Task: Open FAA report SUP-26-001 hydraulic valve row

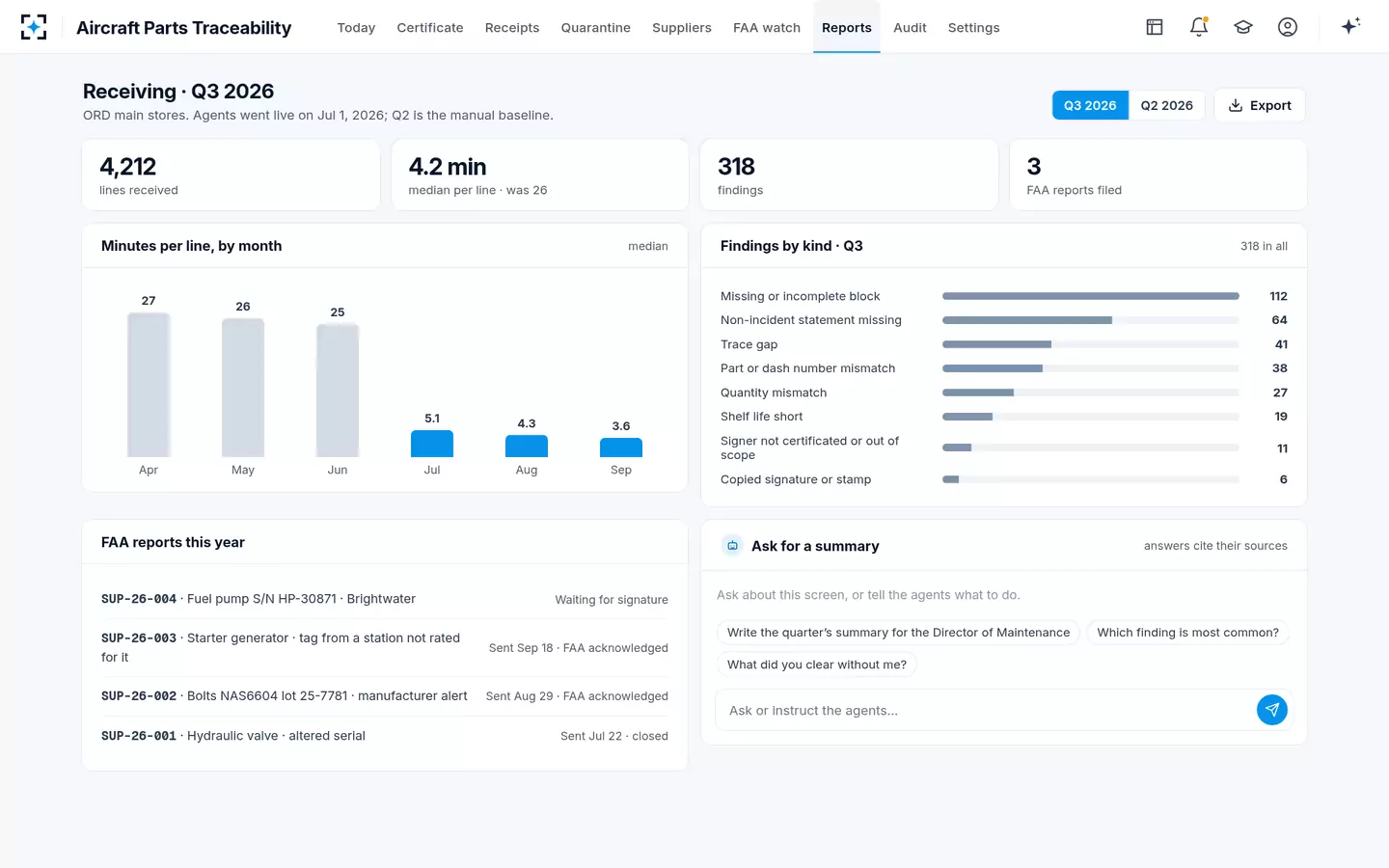Action: pos(385,736)
